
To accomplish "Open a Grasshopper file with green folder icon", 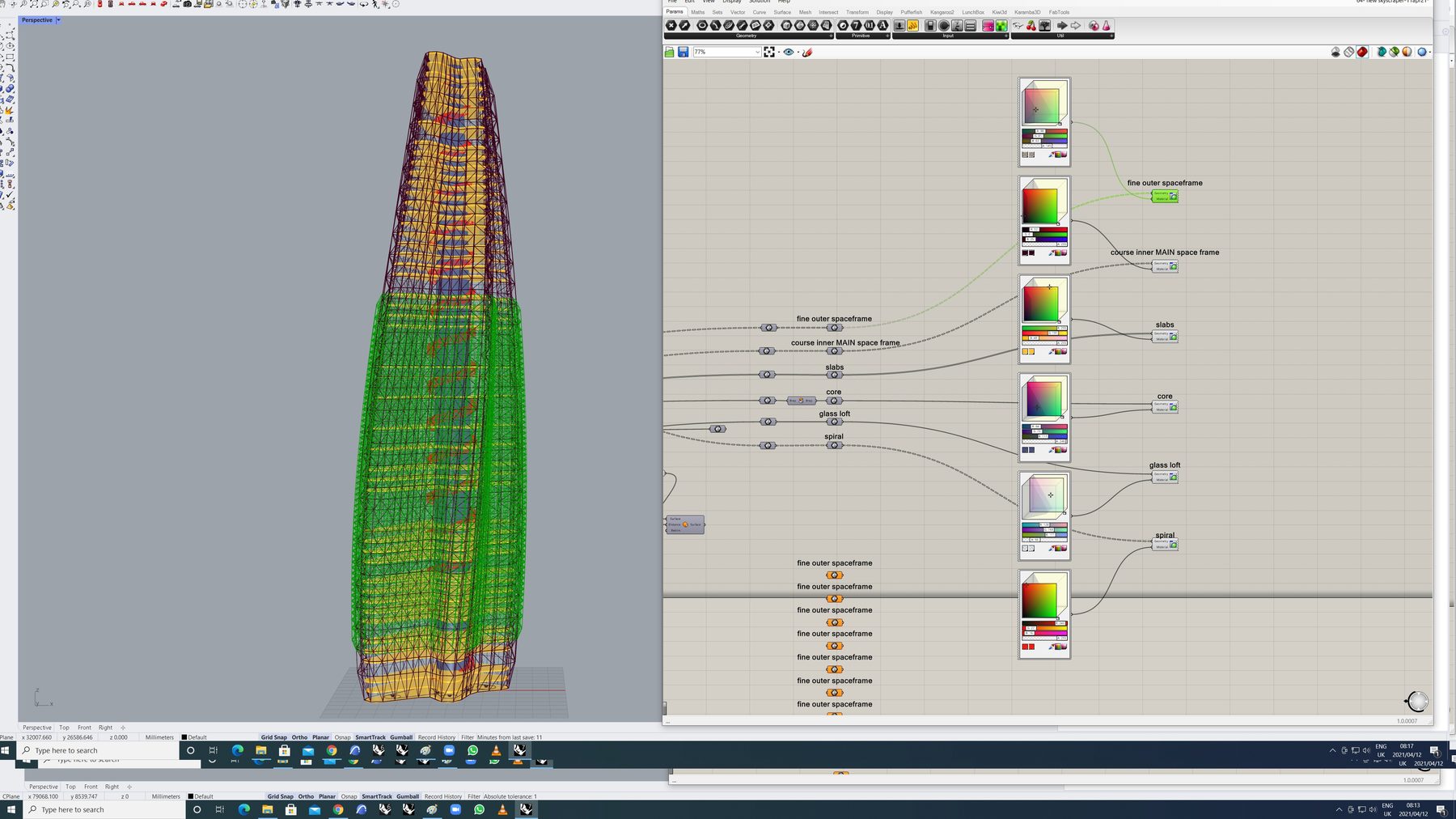I will tap(669, 52).
